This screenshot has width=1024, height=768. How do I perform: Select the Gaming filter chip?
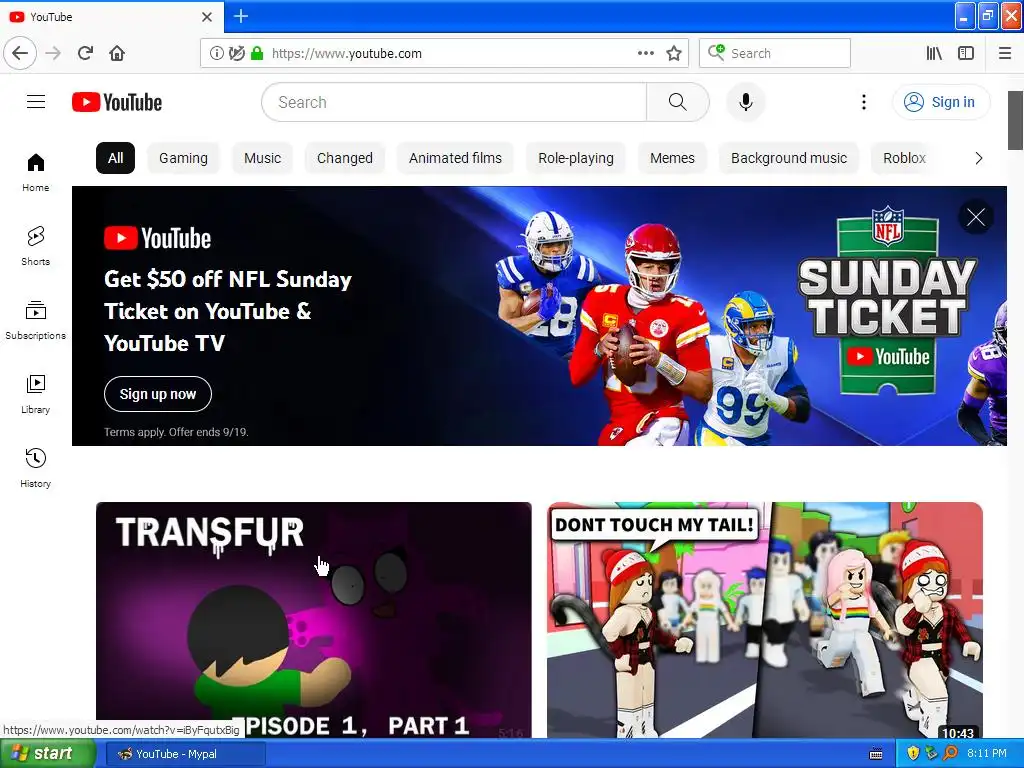coord(184,158)
